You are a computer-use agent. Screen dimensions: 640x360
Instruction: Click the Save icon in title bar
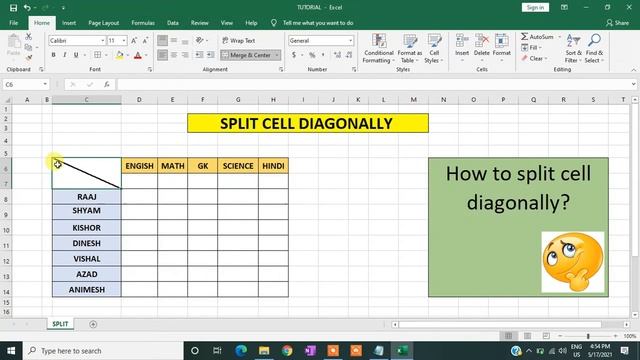pos(13,7)
